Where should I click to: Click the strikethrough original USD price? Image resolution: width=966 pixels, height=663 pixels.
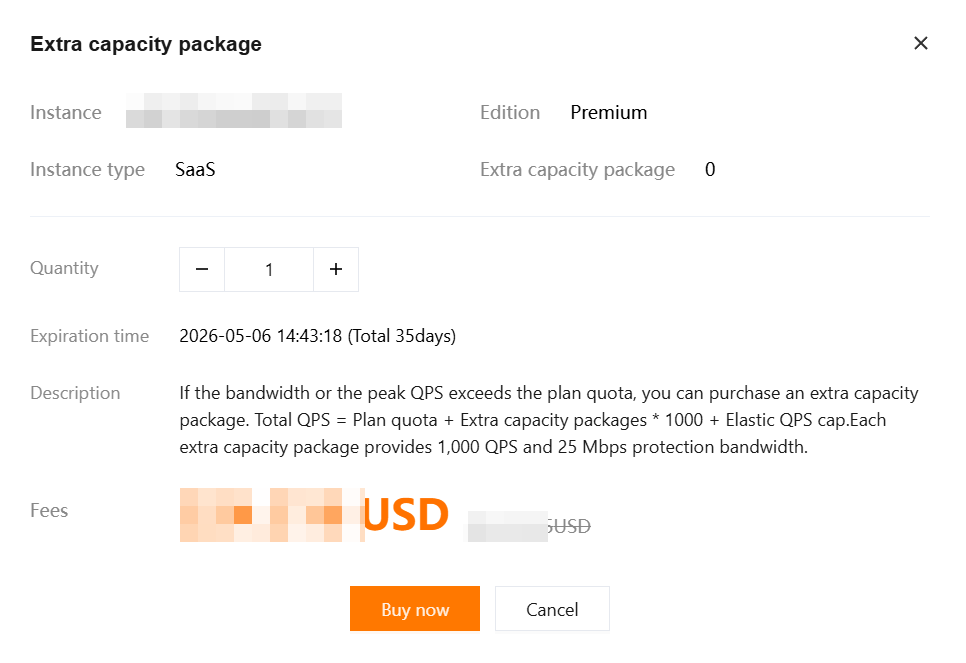529,525
